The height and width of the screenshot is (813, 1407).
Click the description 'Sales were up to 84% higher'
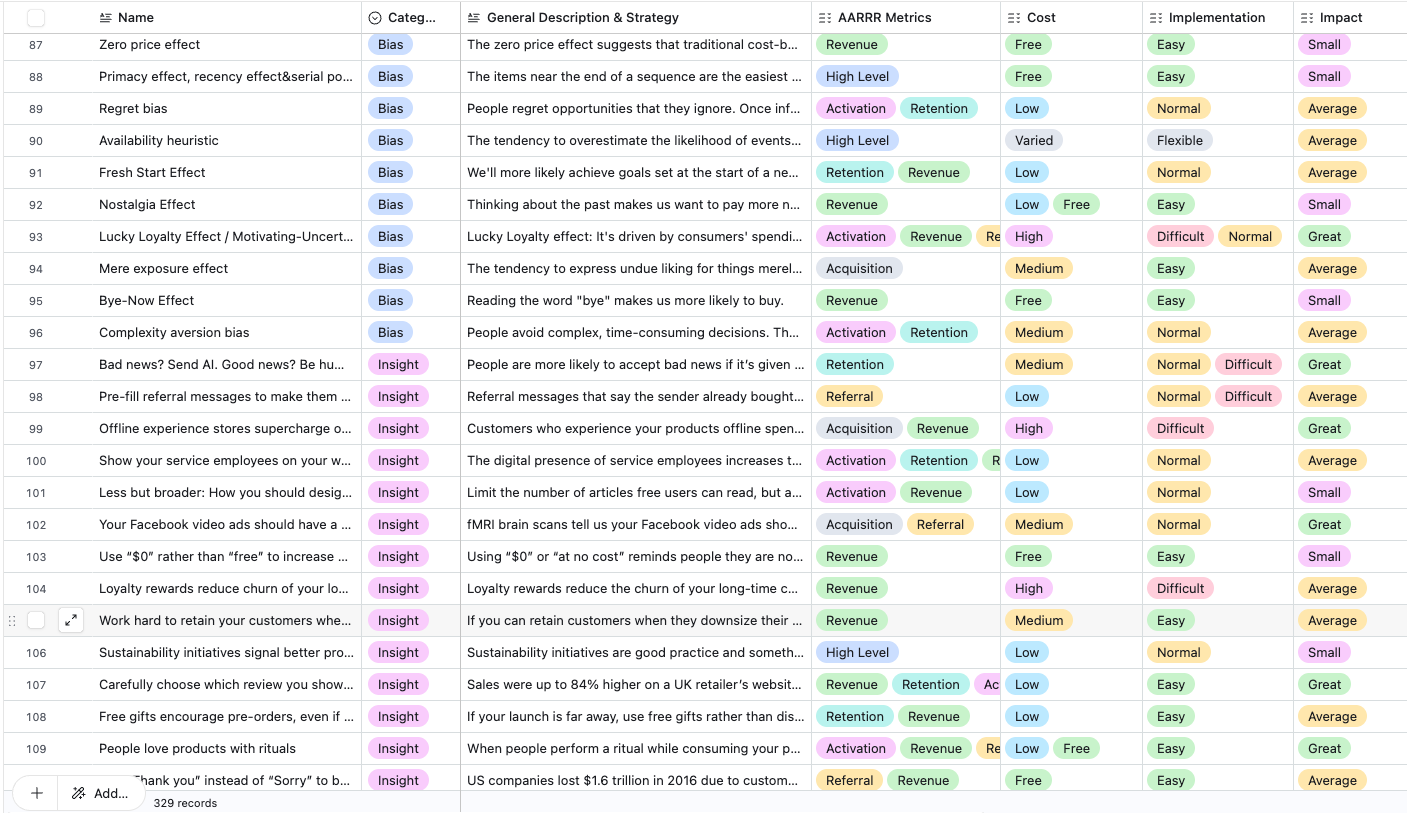tap(635, 684)
